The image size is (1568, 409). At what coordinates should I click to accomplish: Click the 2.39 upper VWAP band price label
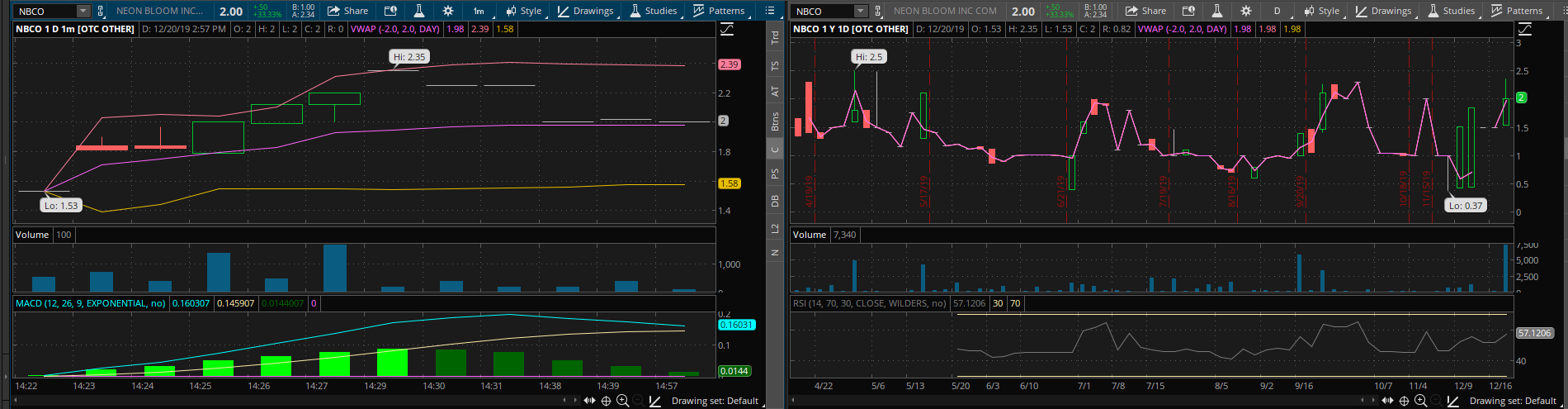click(x=729, y=64)
